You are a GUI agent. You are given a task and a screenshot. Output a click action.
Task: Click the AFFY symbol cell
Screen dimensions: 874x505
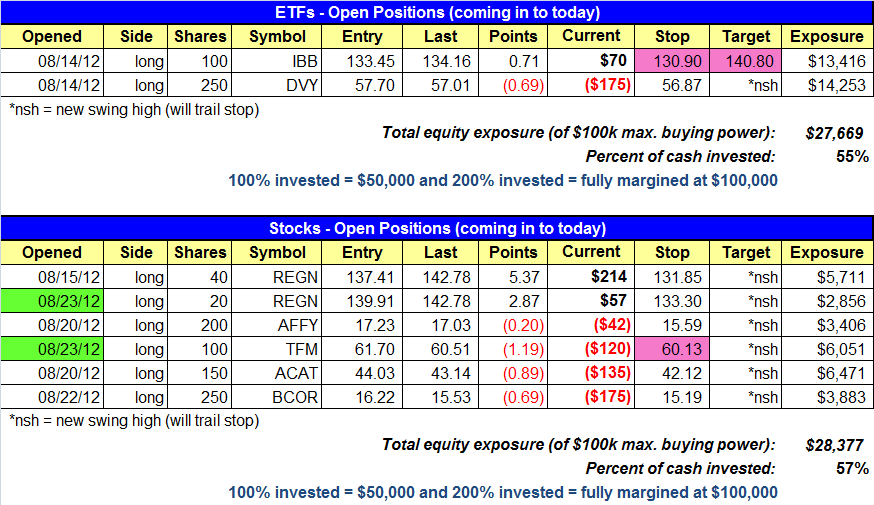[277, 325]
